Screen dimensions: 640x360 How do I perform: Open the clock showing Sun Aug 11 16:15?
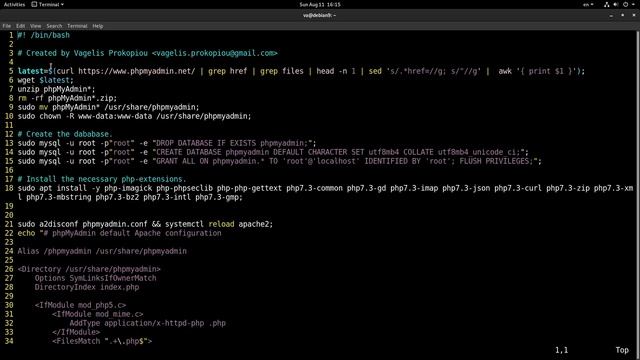pyautogui.click(x=320, y=4)
